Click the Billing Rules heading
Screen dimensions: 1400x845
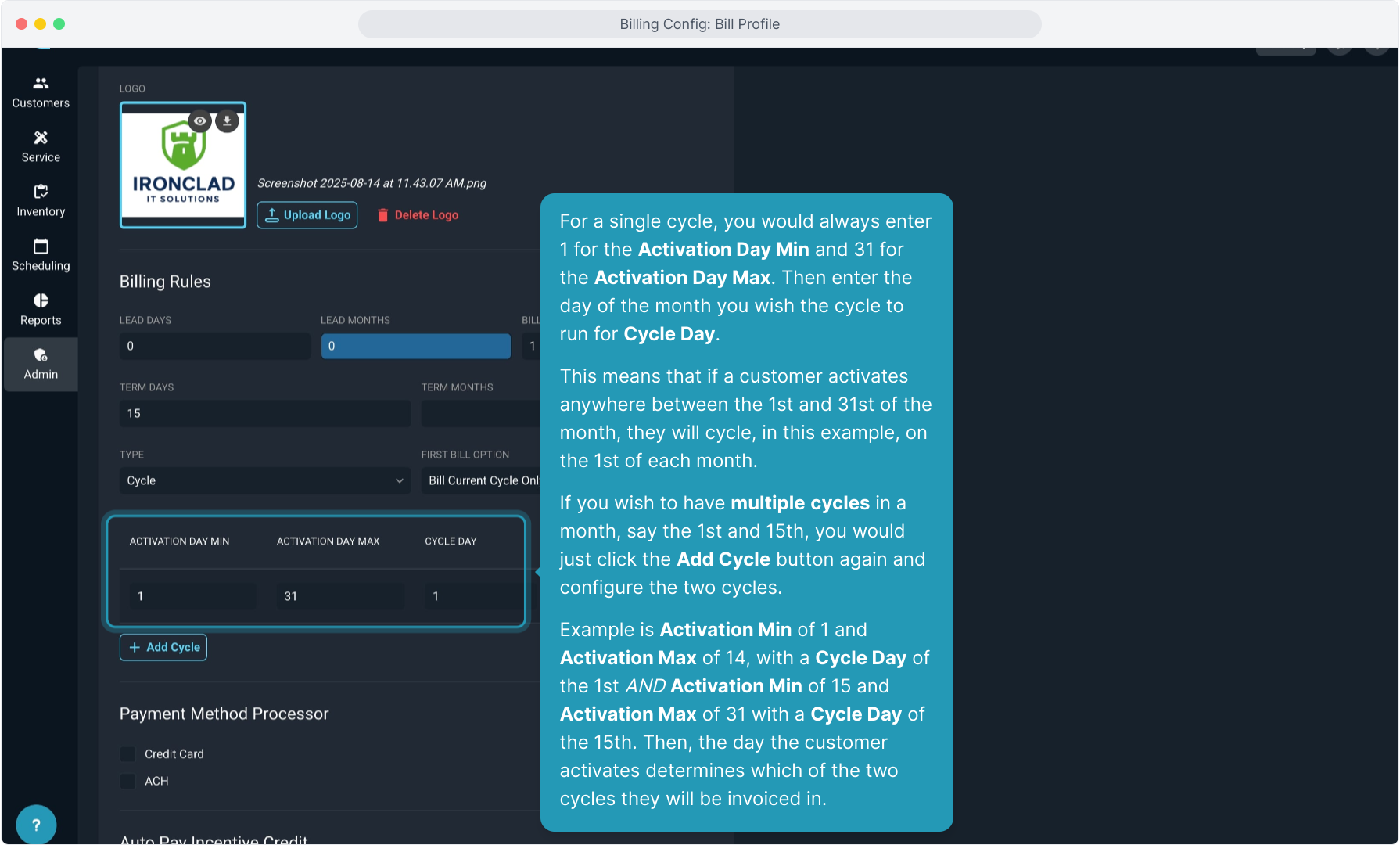(x=165, y=282)
